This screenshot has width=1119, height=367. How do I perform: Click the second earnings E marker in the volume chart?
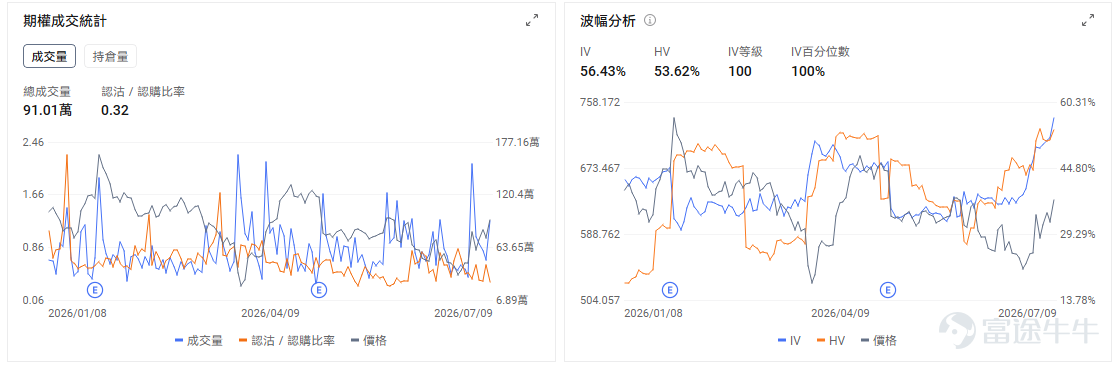click(319, 289)
